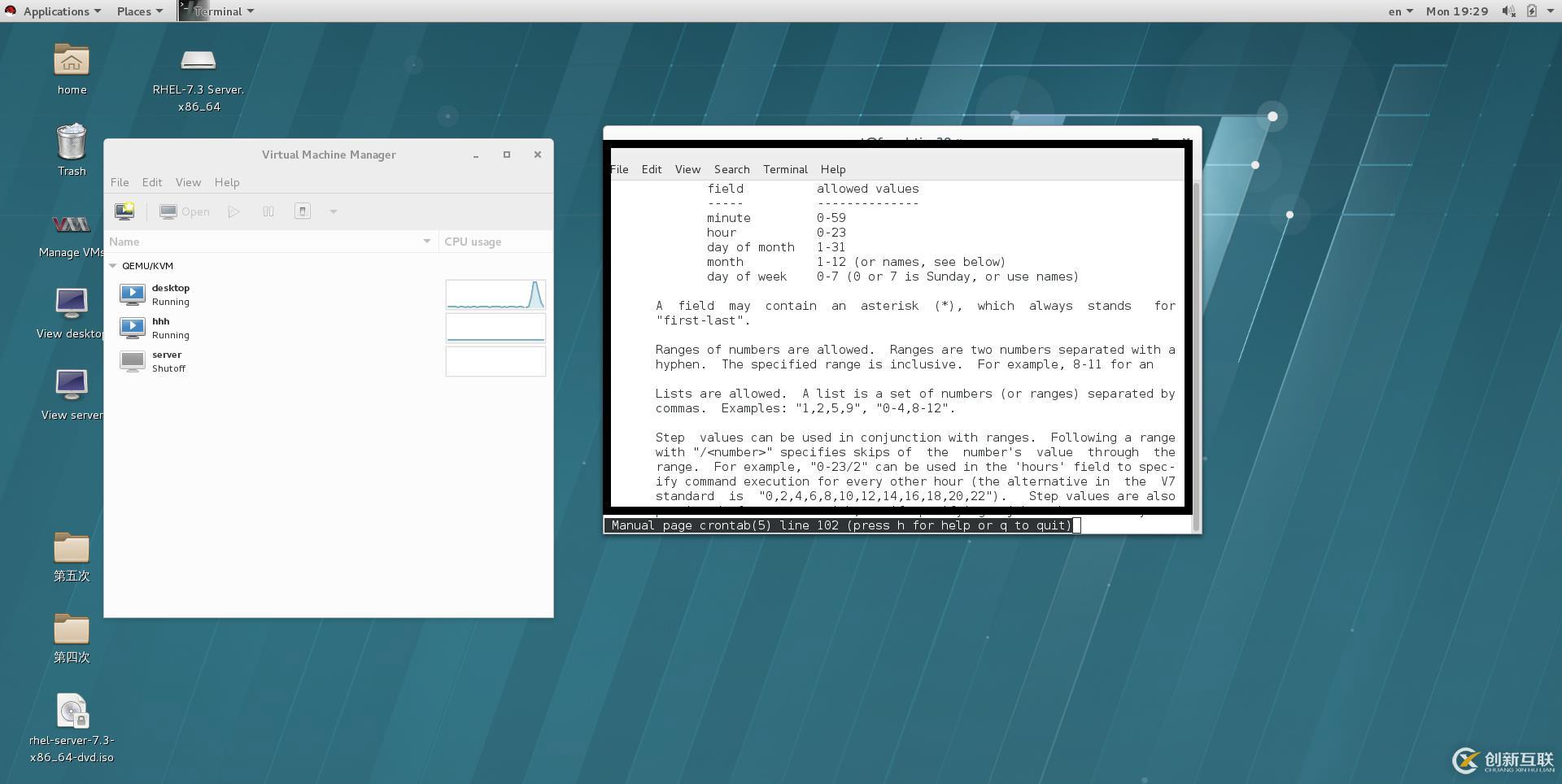This screenshot has height=784, width=1562.
Task: Click the hhh VM CPU usage graph
Action: [495, 328]
